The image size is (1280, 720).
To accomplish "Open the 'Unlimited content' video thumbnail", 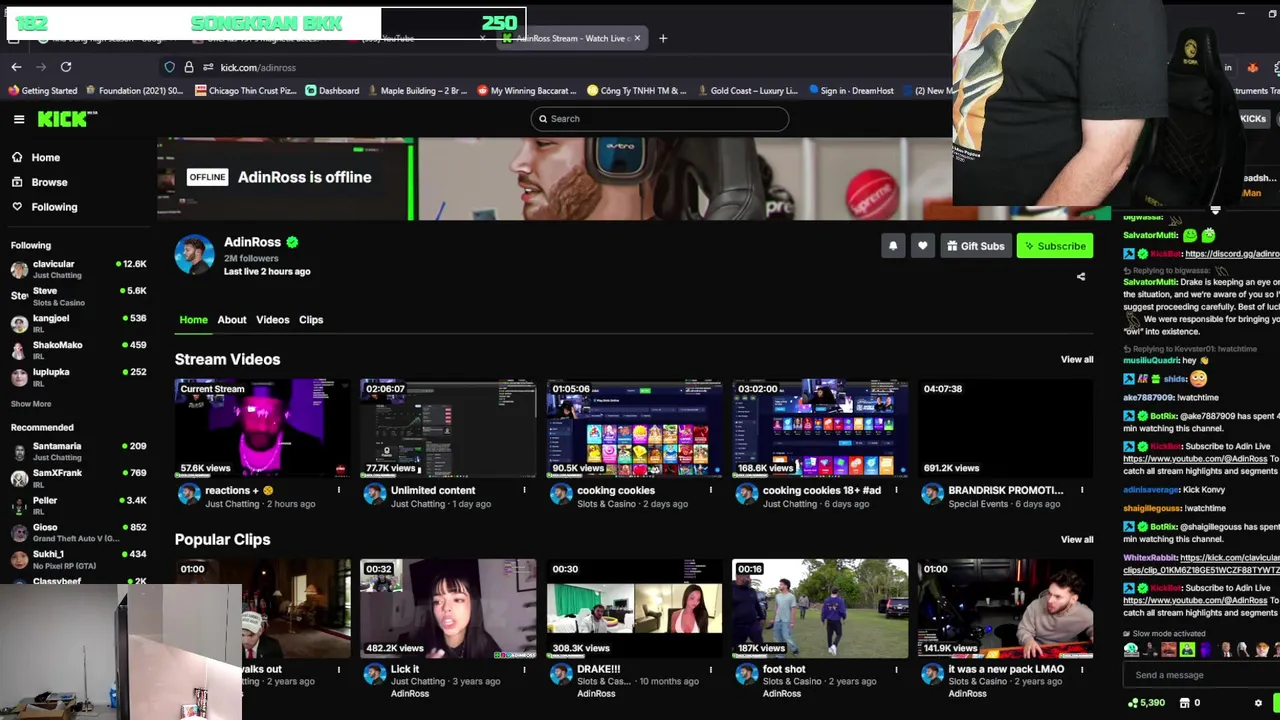I will point(448,428).
